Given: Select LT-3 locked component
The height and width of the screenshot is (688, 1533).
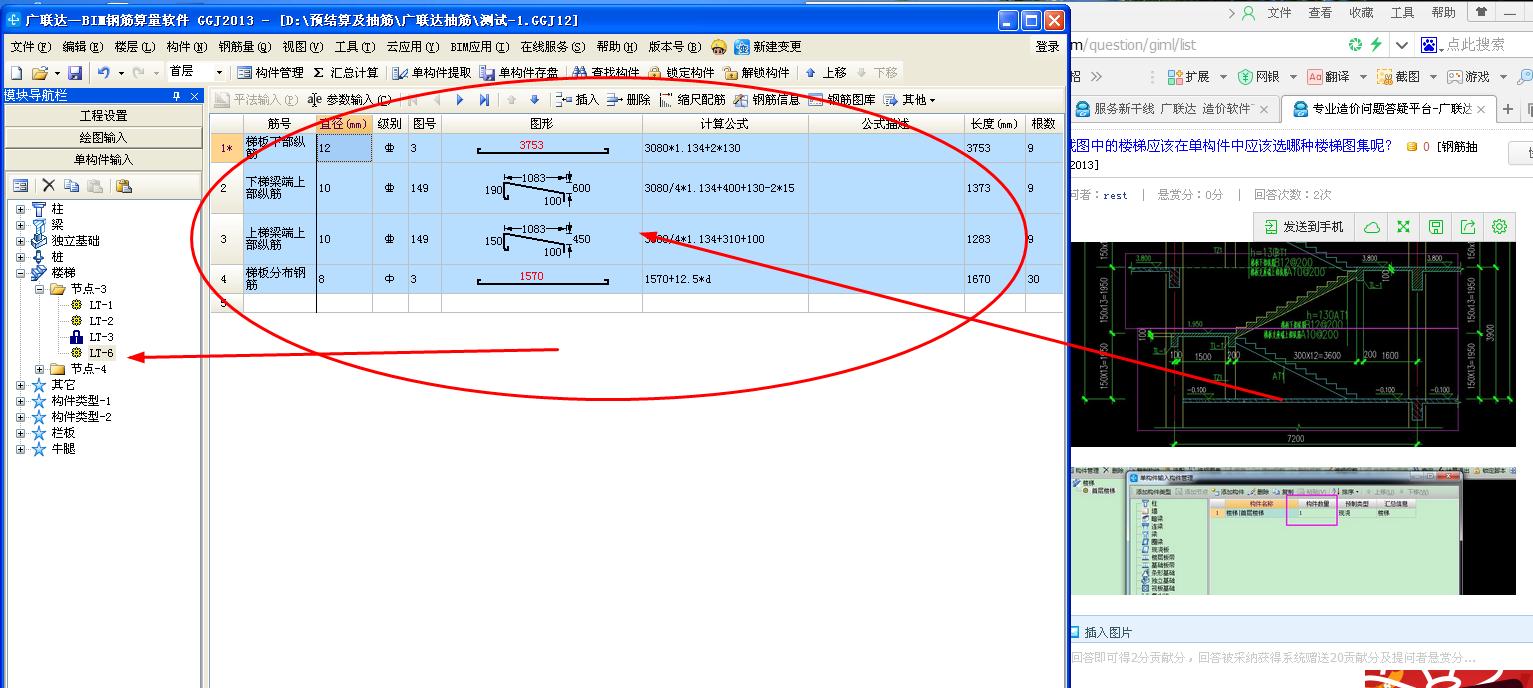Looking at the screenshot, I should click(x=101, y=337).
